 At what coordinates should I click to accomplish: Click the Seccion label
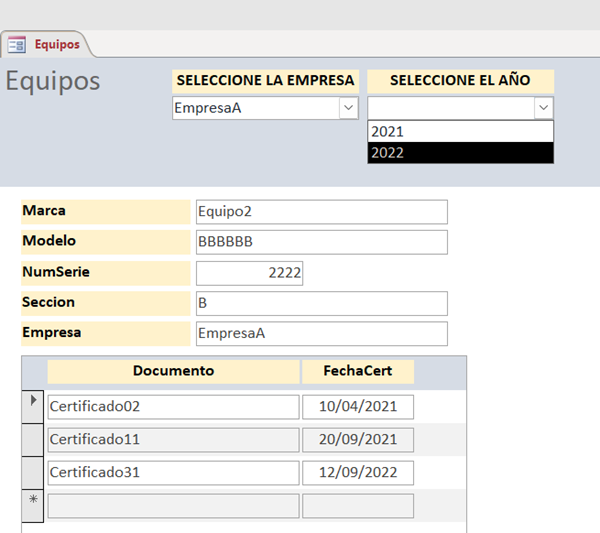click(x=106, y=303)
